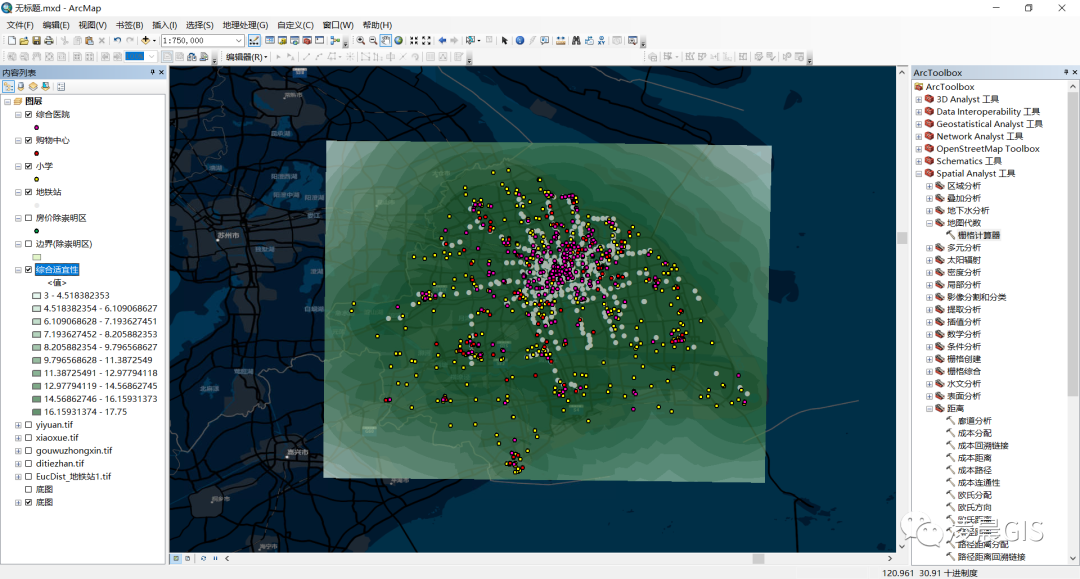Print the current map
This screenshot has height=579, width=1080.
pyautogui.click(x=49, y=41)
